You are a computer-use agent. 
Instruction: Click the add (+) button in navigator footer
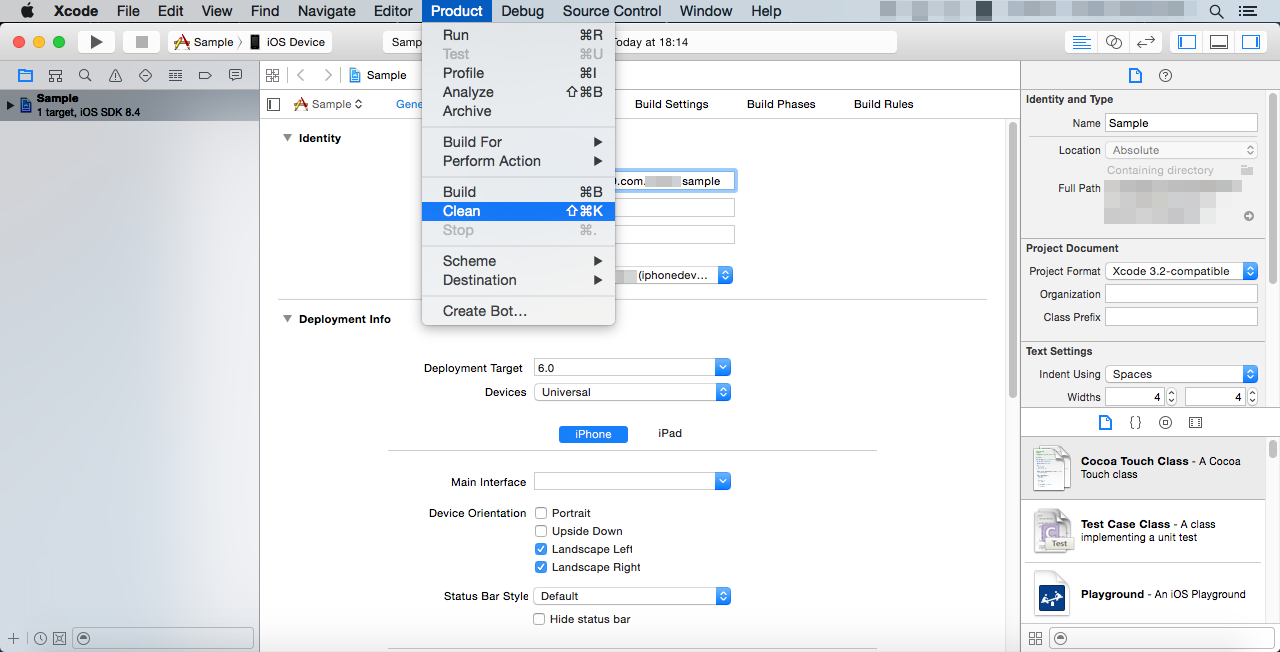click(13, 638)
